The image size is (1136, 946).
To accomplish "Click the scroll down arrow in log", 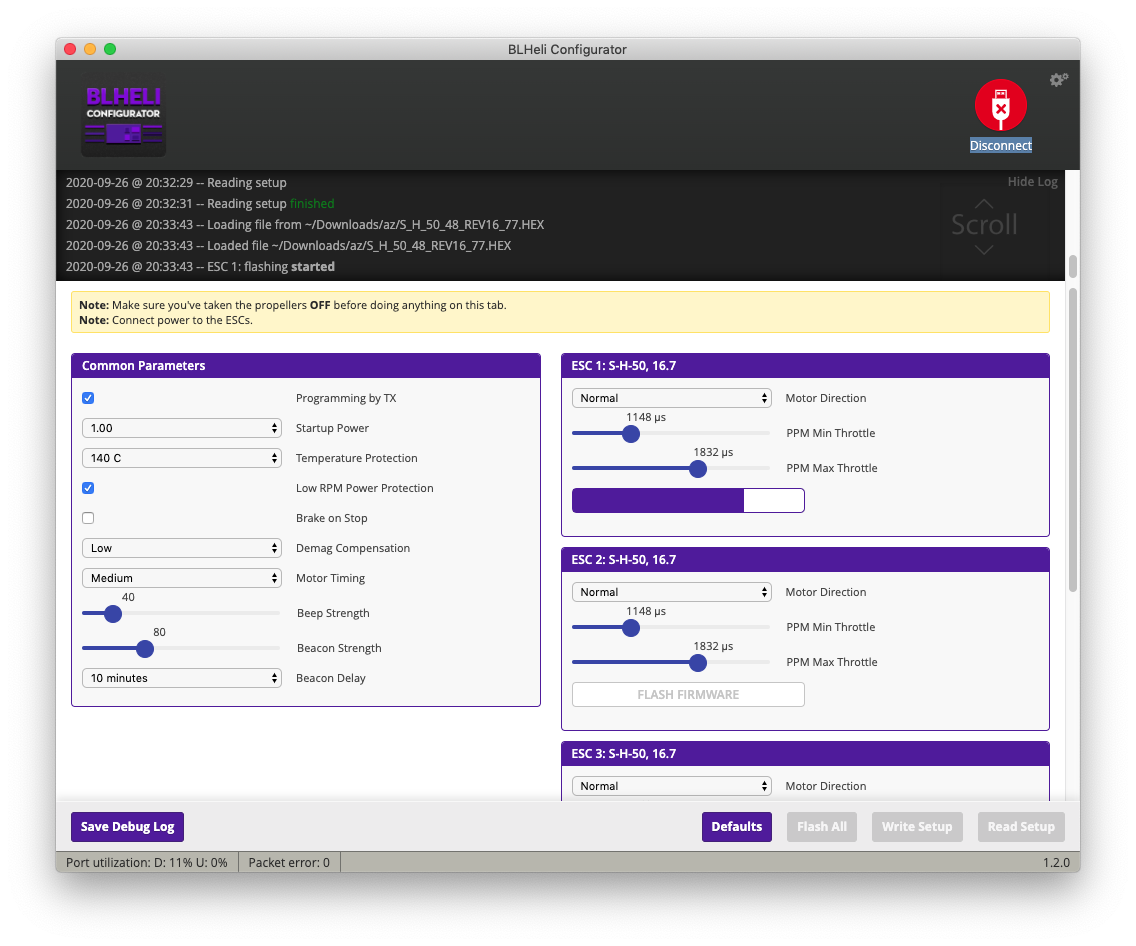I will coord(984,250).
